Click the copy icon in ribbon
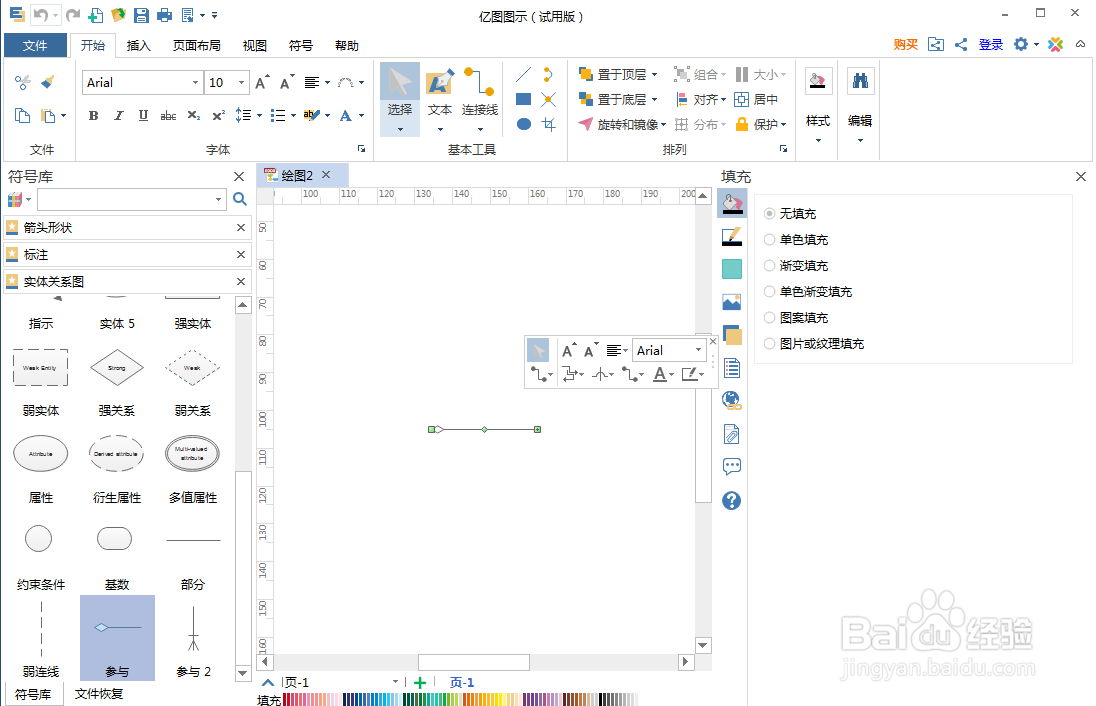The width and height of the screenshot is (1096, 706). 22,115
